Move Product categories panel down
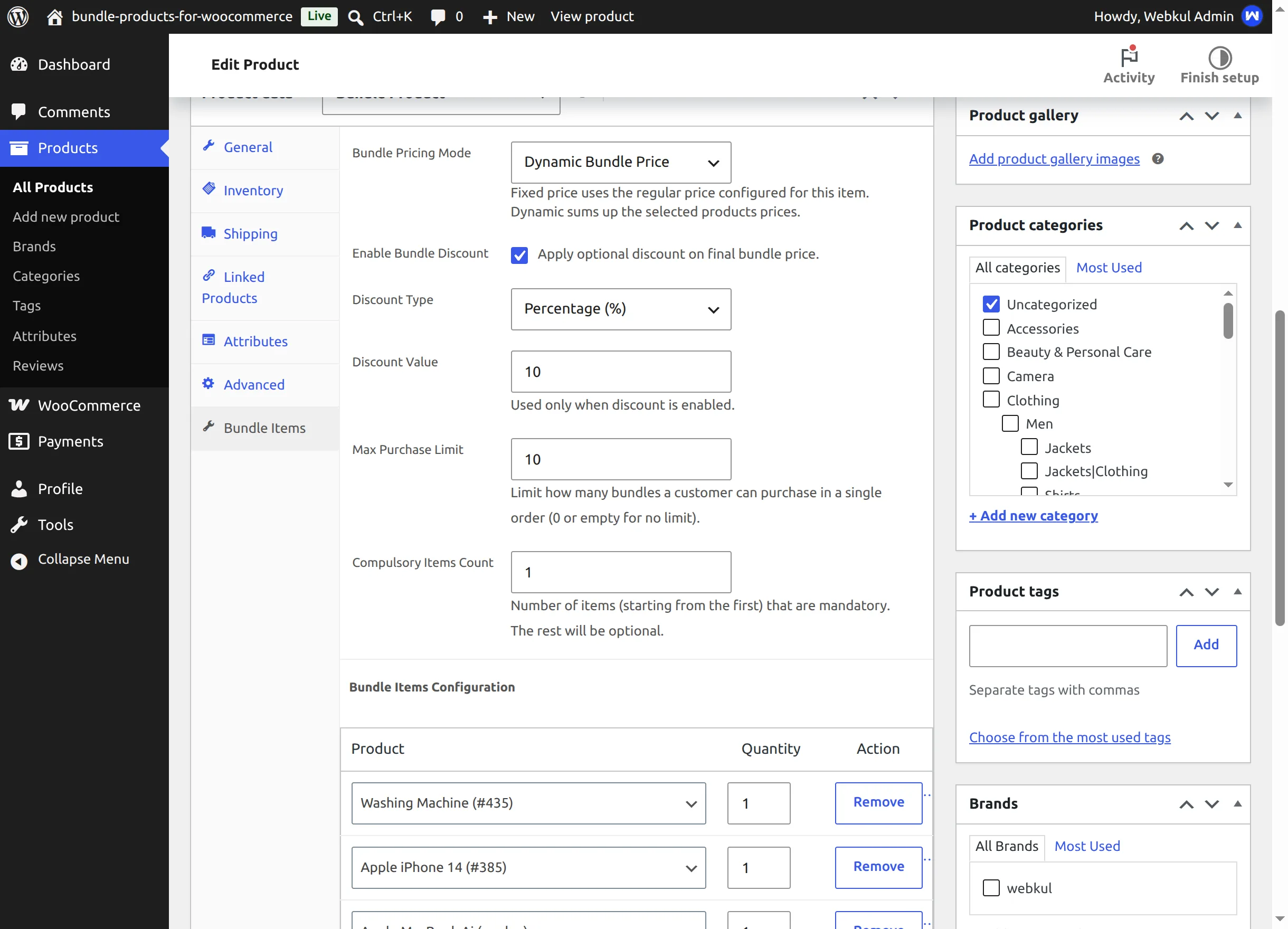1288x929 pixels. (1211, 225)
